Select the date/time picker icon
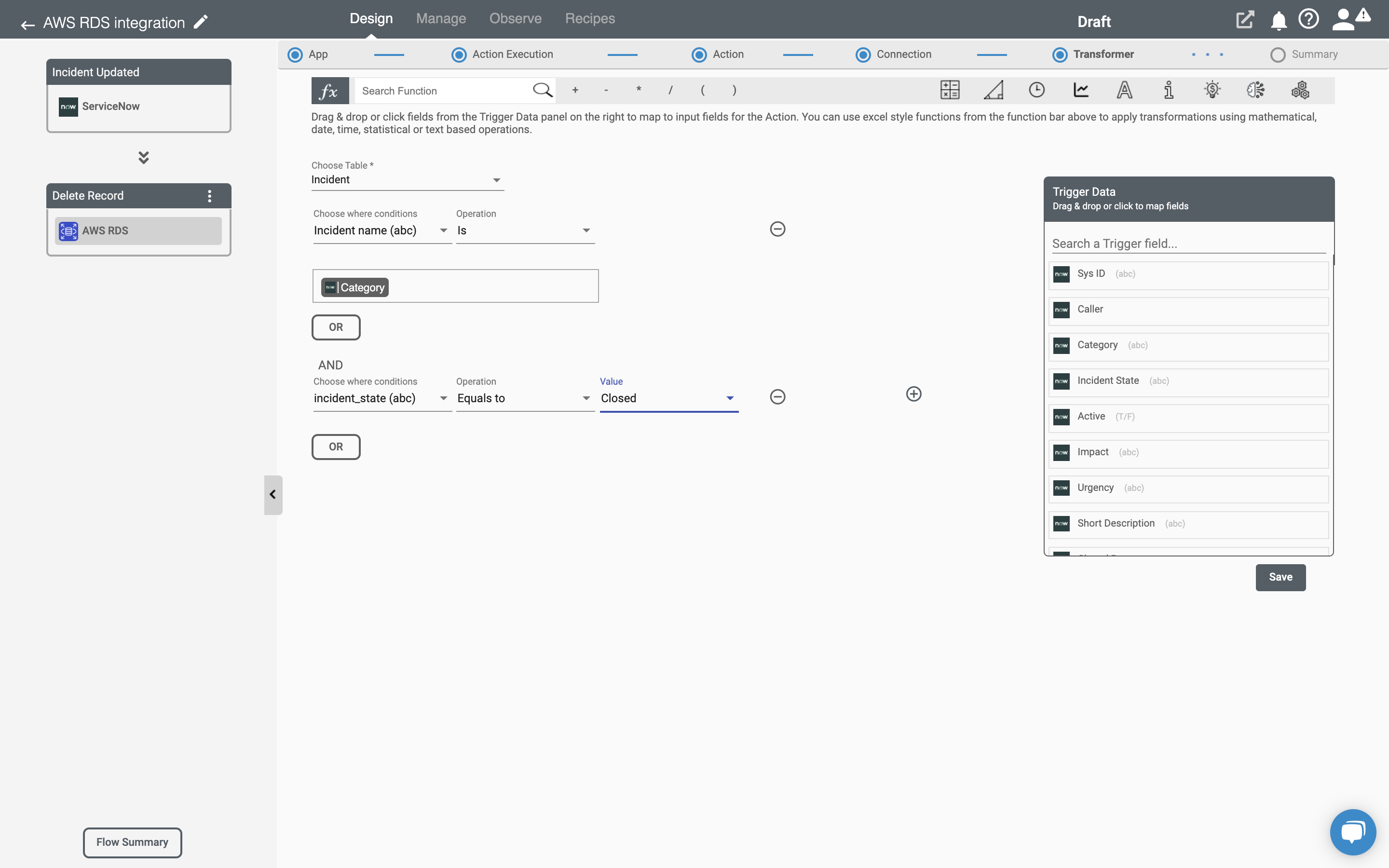This screenshot has height=868, width=1389. (x=1037, y=90)
